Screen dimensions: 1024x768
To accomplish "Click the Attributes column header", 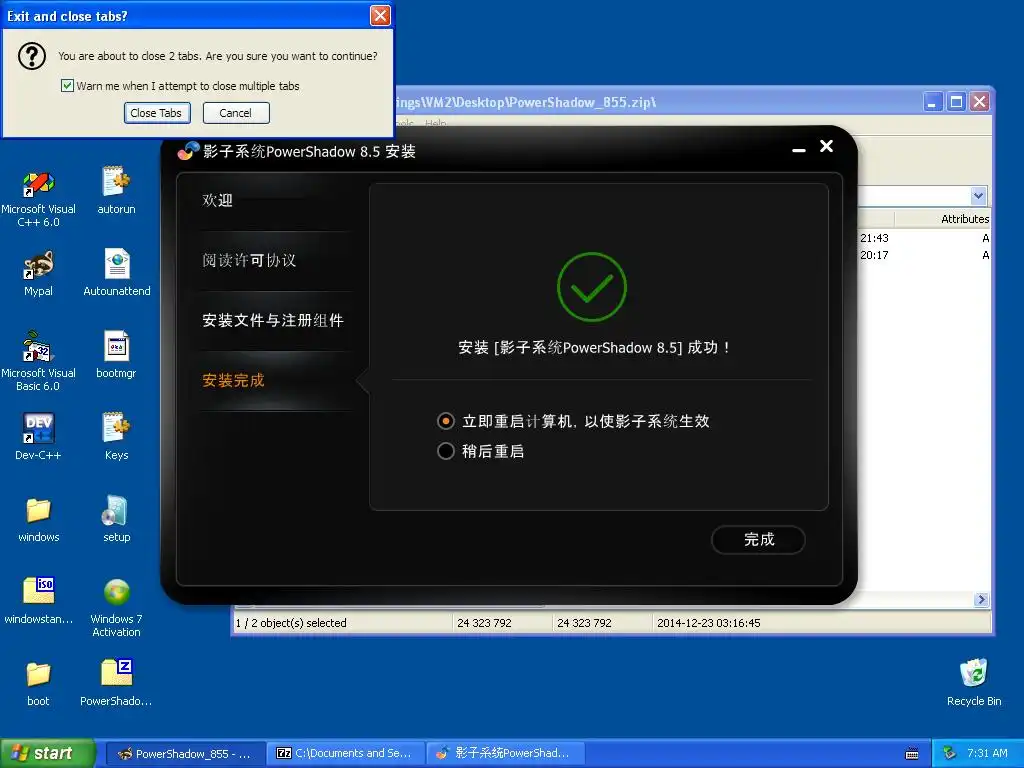I will click(x=942, y=219).
